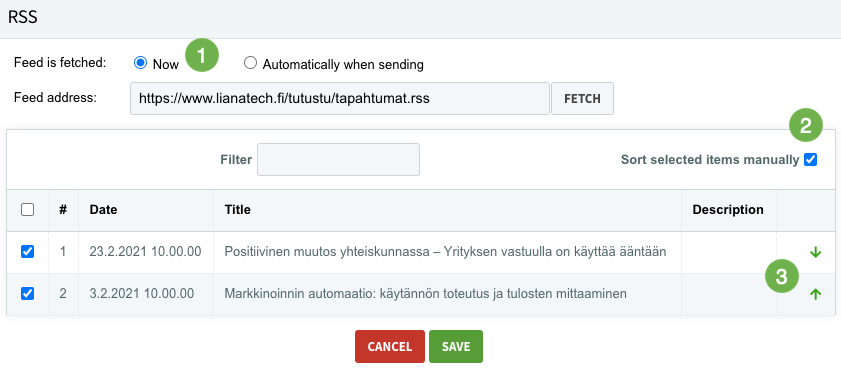Focus the Feed address input field

(340, 99)
